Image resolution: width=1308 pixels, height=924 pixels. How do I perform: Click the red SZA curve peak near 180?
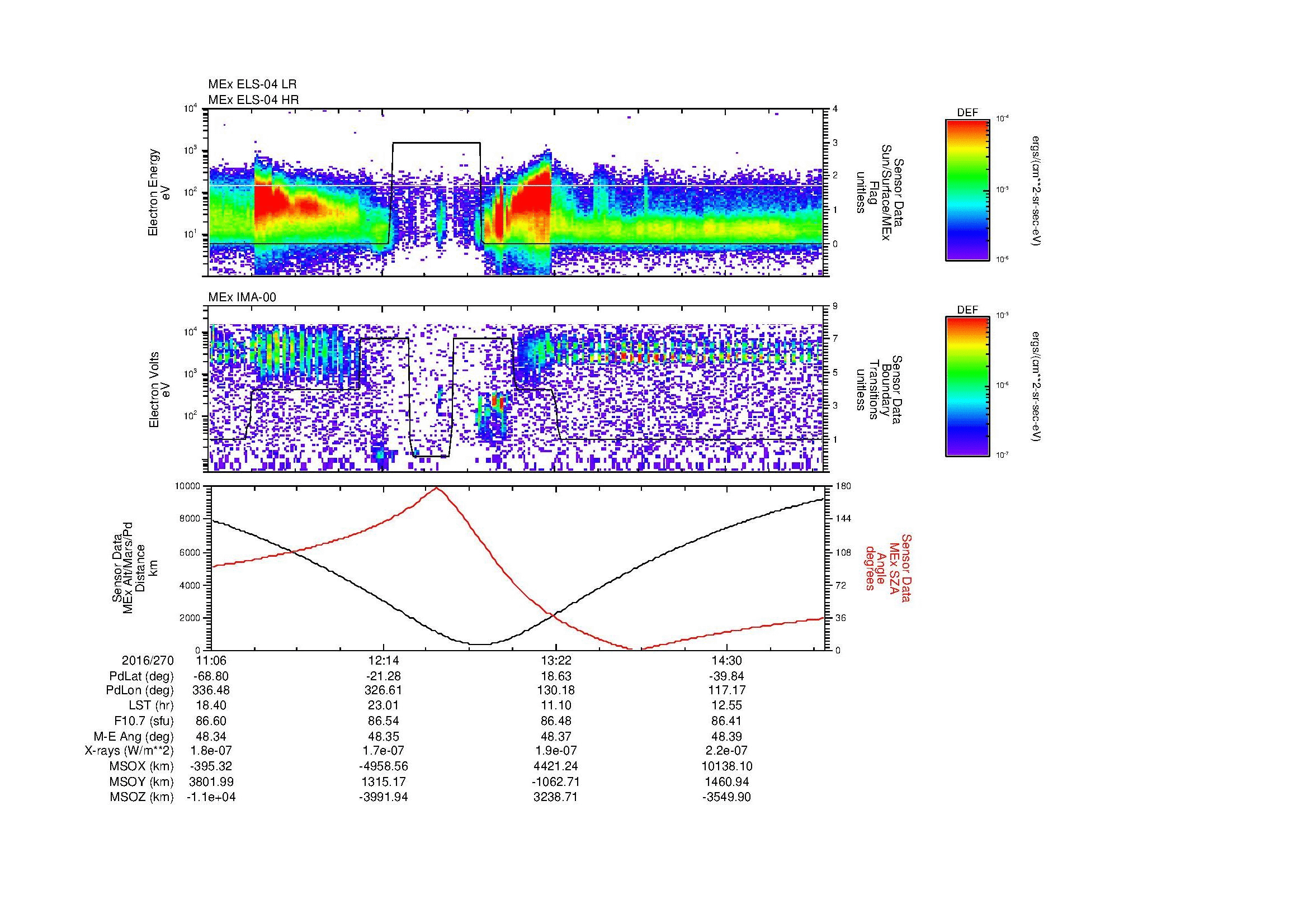436,488
